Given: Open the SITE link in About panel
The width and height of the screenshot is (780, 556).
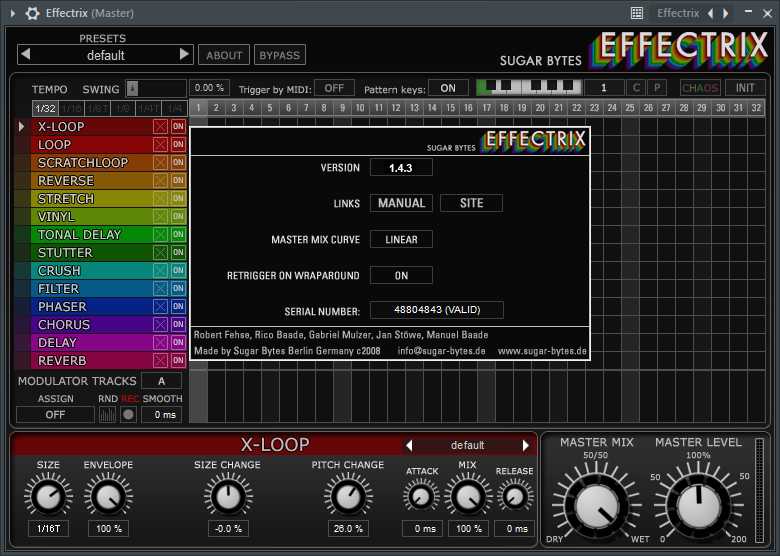Looking at the screenshot, I should click(x=472, y=203).
